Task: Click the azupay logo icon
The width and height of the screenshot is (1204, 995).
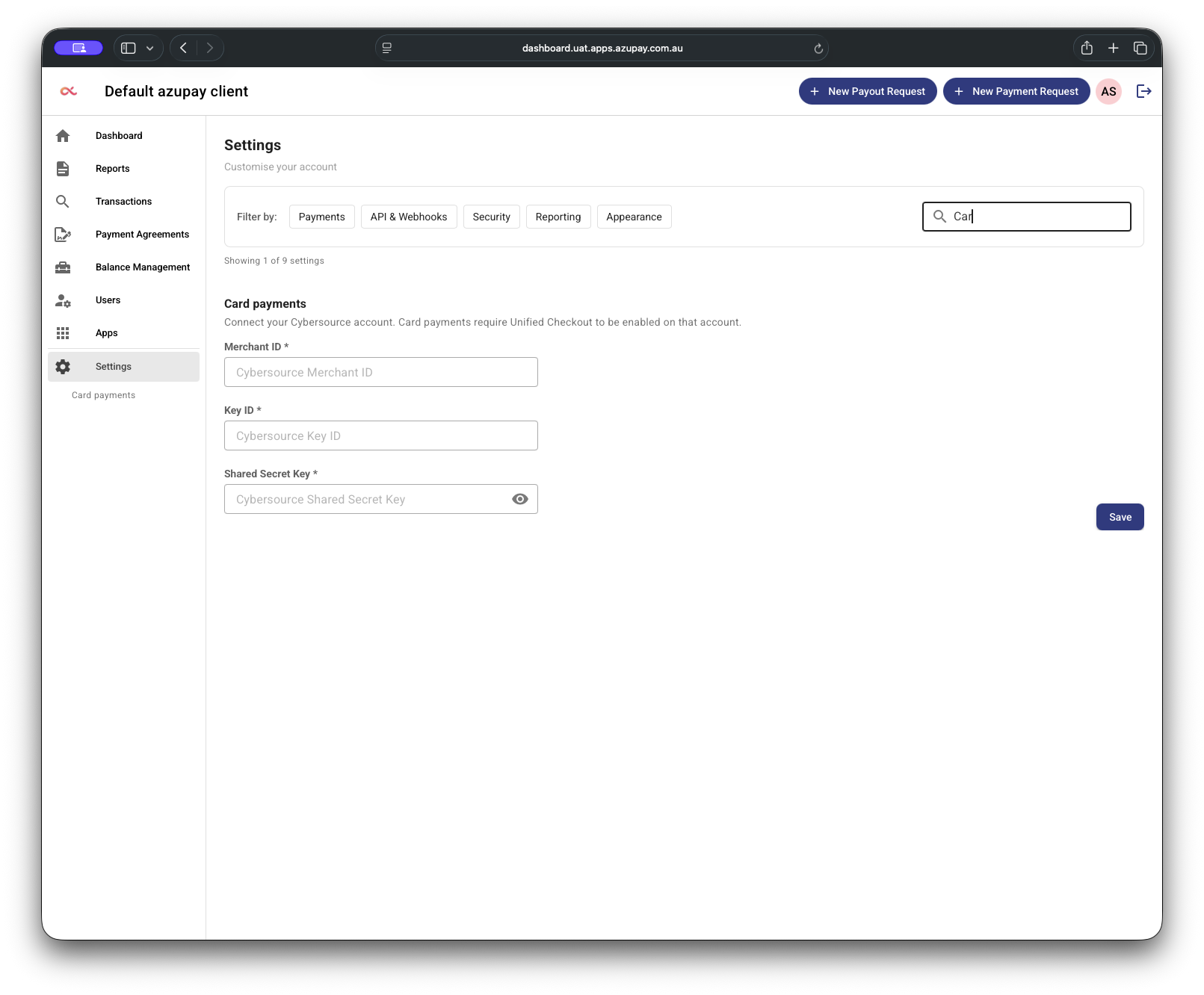Action: 69,91
